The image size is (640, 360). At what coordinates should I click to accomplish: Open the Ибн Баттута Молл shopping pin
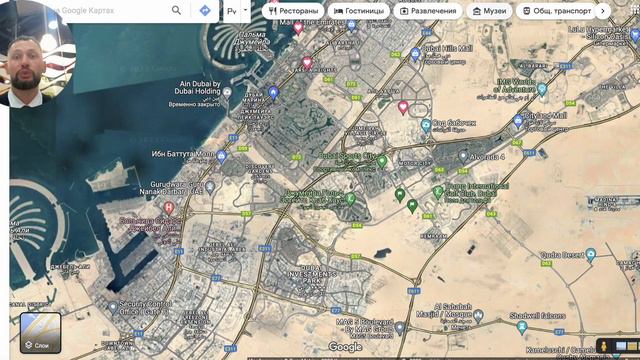point(221,157)
